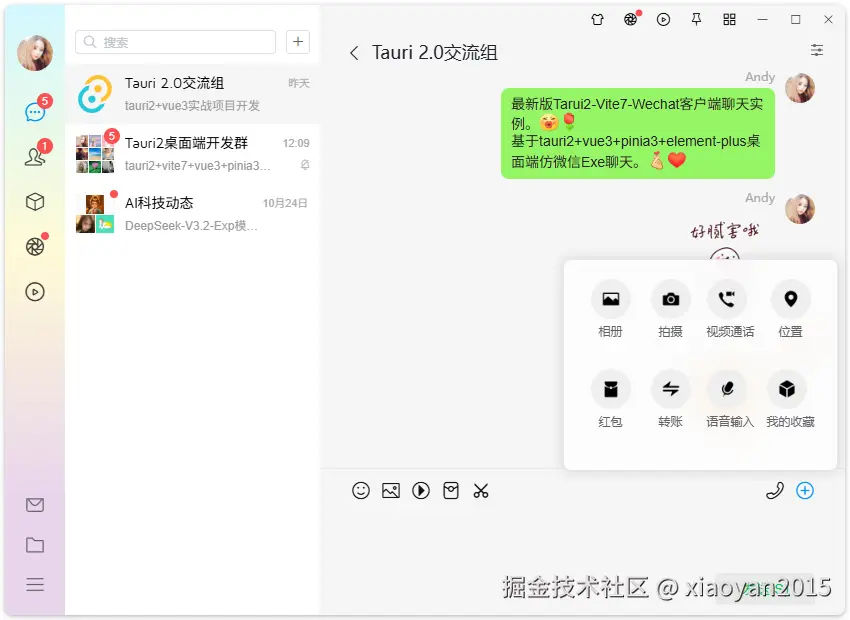Start a voice call using the phone icon

775,491
